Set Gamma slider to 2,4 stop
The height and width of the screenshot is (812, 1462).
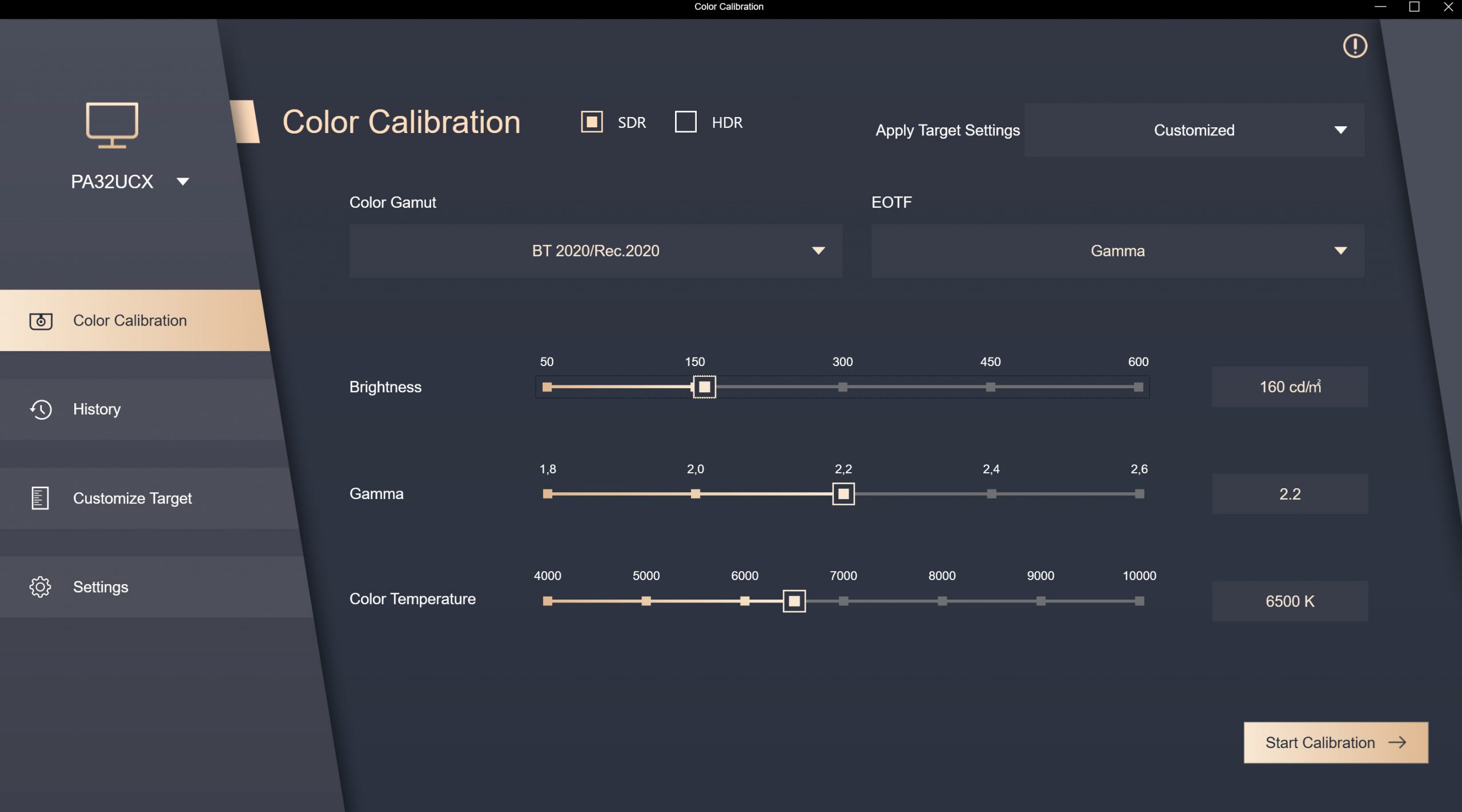[991, 494]
